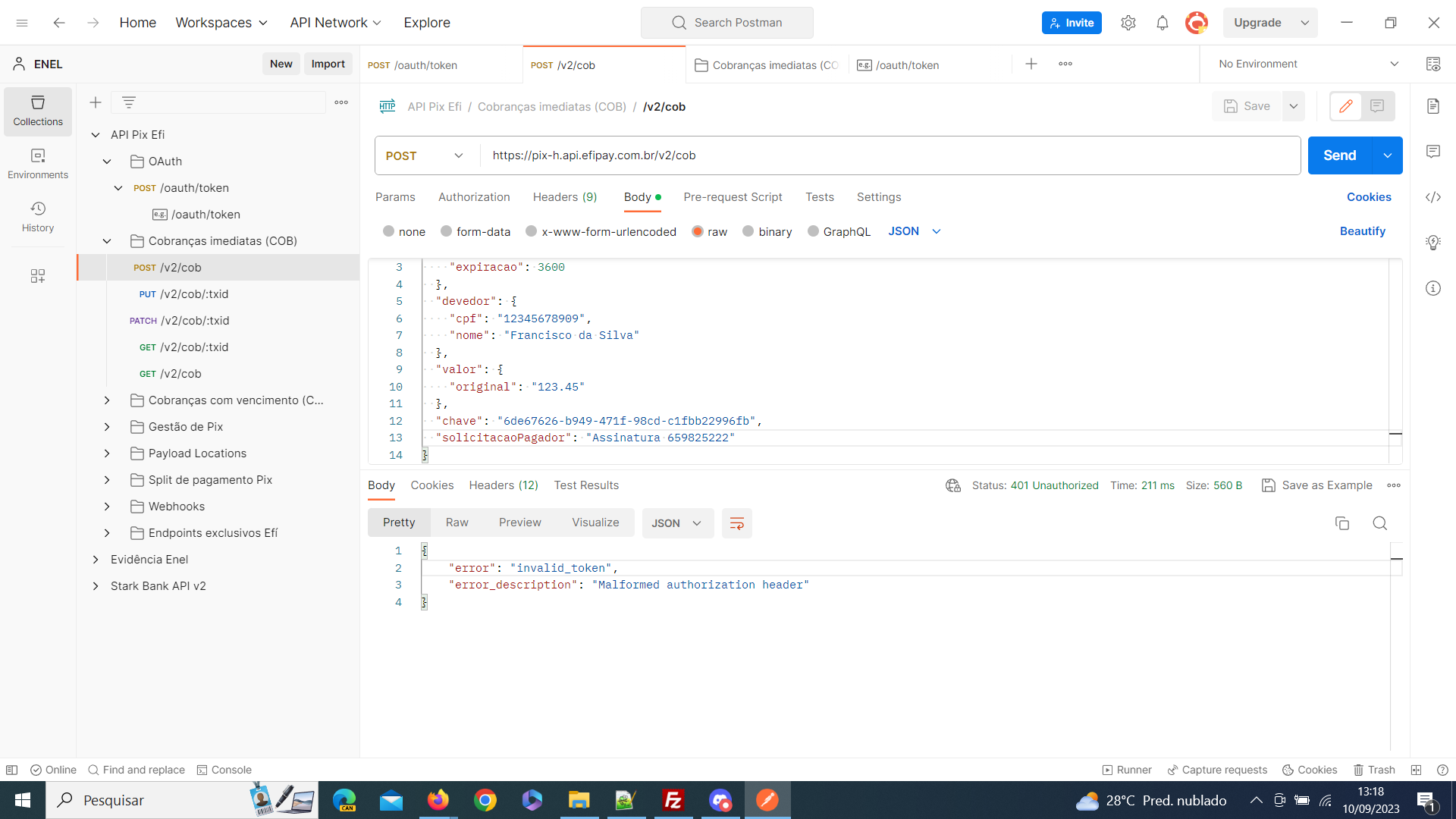Expand the Gestão de Pix folder
Image resolution: width=1456 pixels, height=819 pixels.
107,427
